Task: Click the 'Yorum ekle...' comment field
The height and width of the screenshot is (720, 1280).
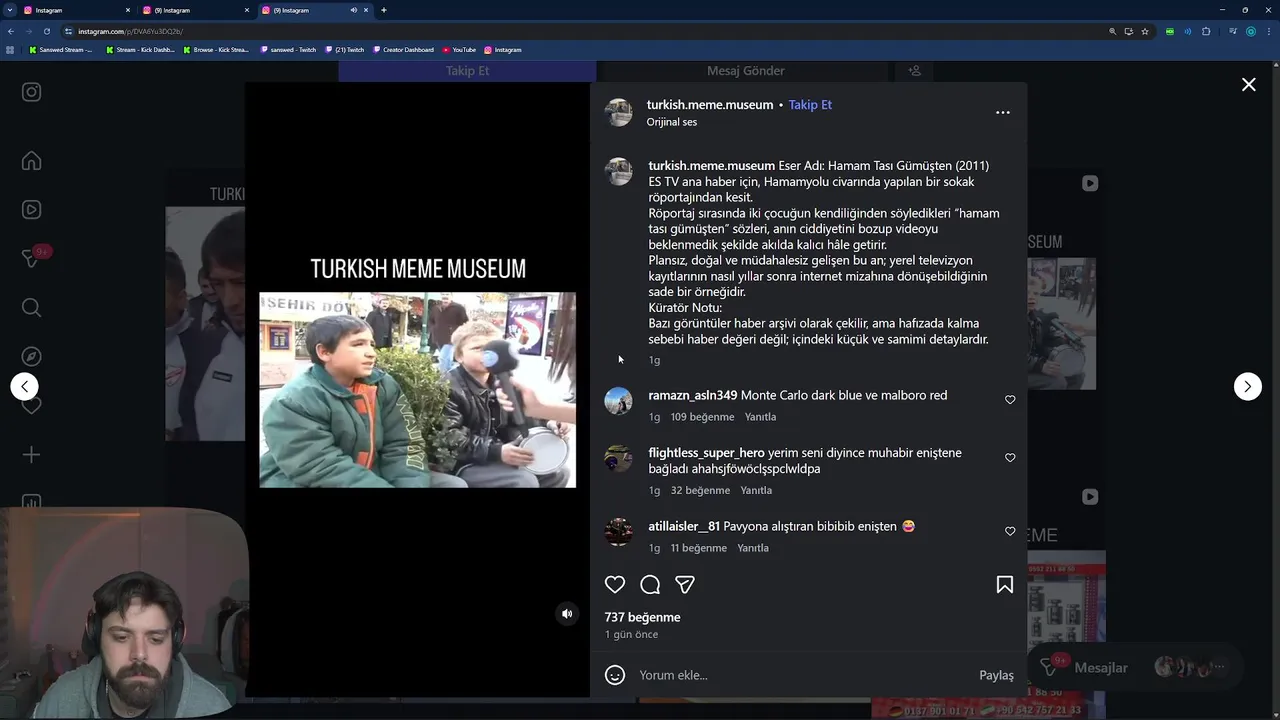Action: (x=800, y=675)
